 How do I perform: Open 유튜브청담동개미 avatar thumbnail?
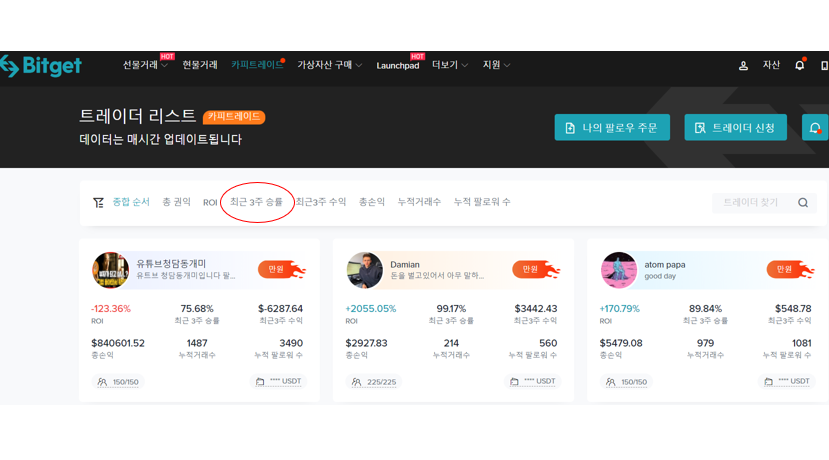click(110, 270)
